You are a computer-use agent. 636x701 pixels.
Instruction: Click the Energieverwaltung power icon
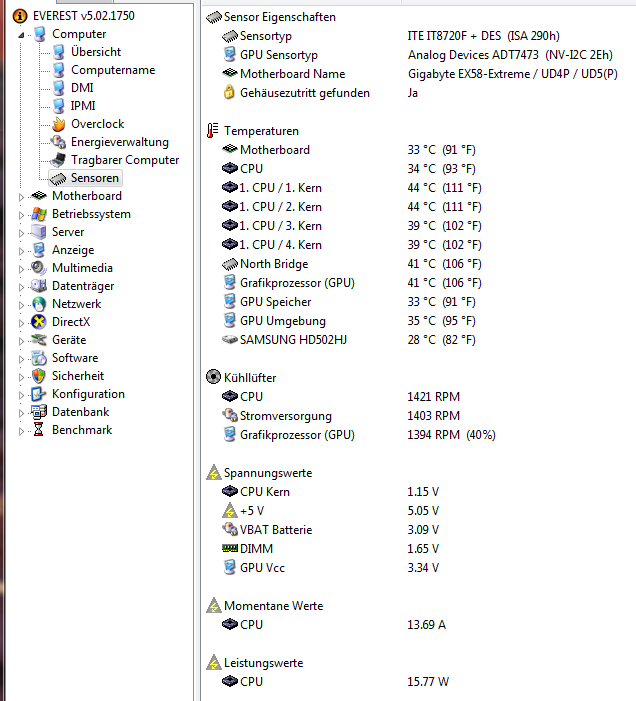click(x=59, y=142)
